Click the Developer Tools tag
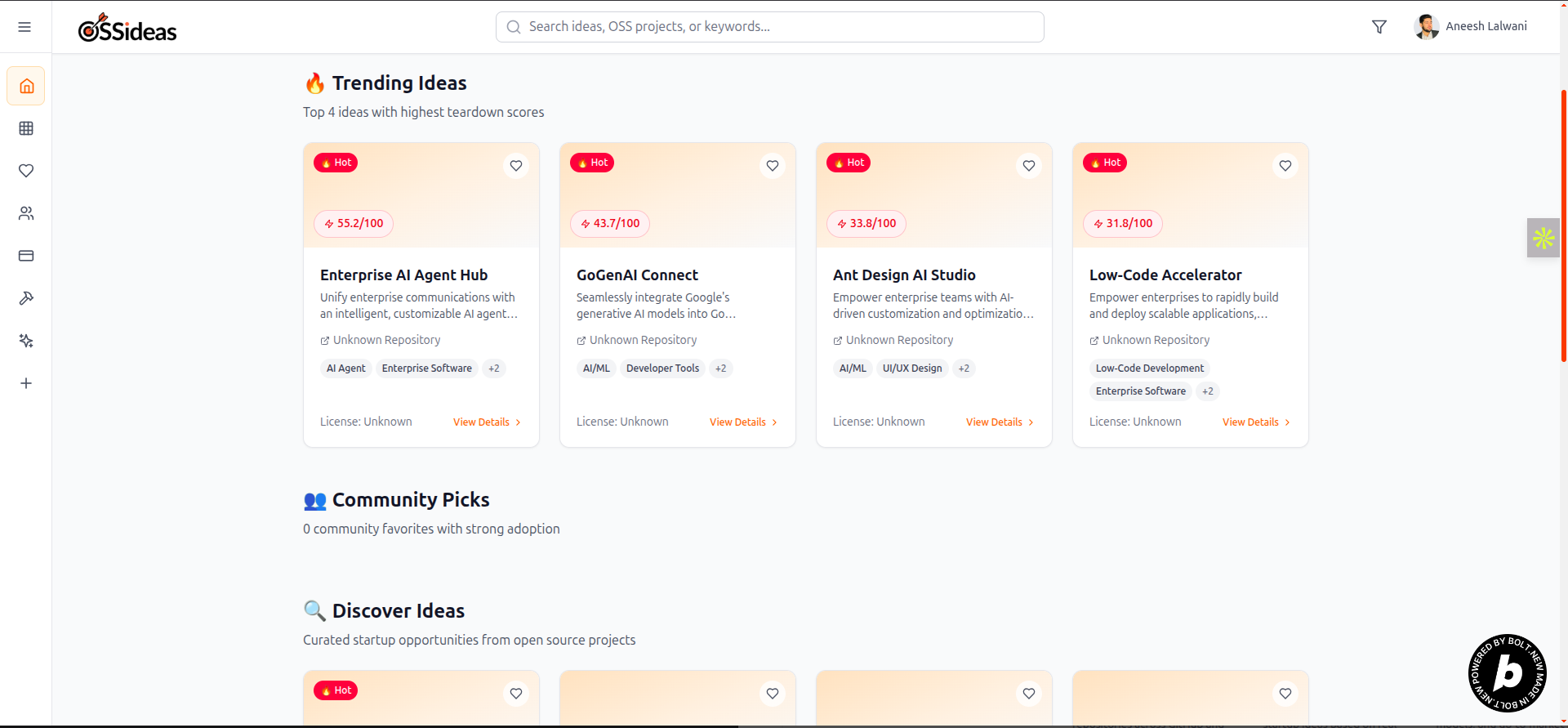 point(663,368)
